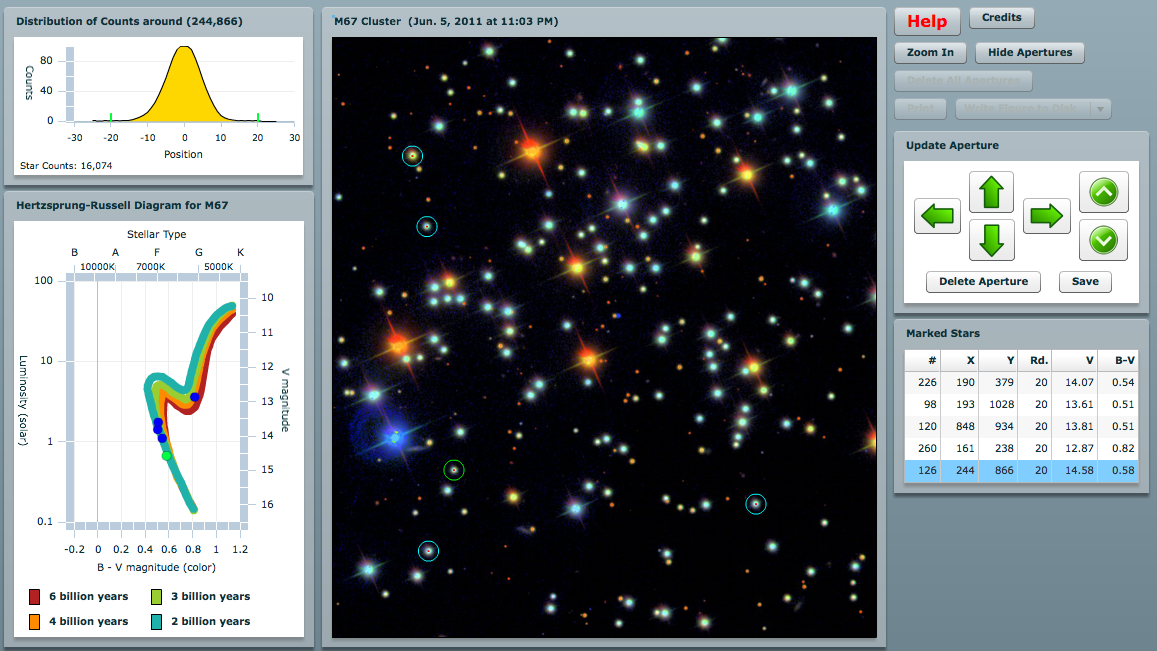Click the 2 billion years teal swatch

pyautogui.click(x=157, y=622)
